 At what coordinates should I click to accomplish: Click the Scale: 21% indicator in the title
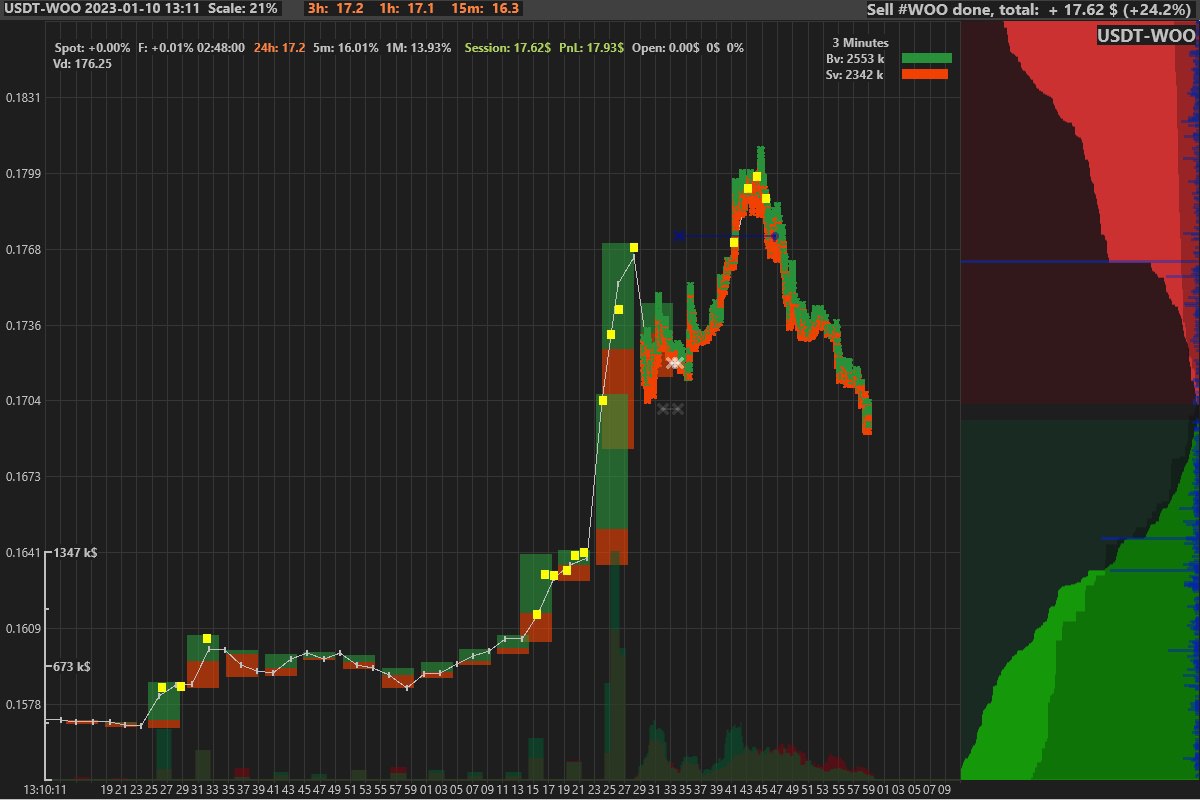tap(243, 8)
